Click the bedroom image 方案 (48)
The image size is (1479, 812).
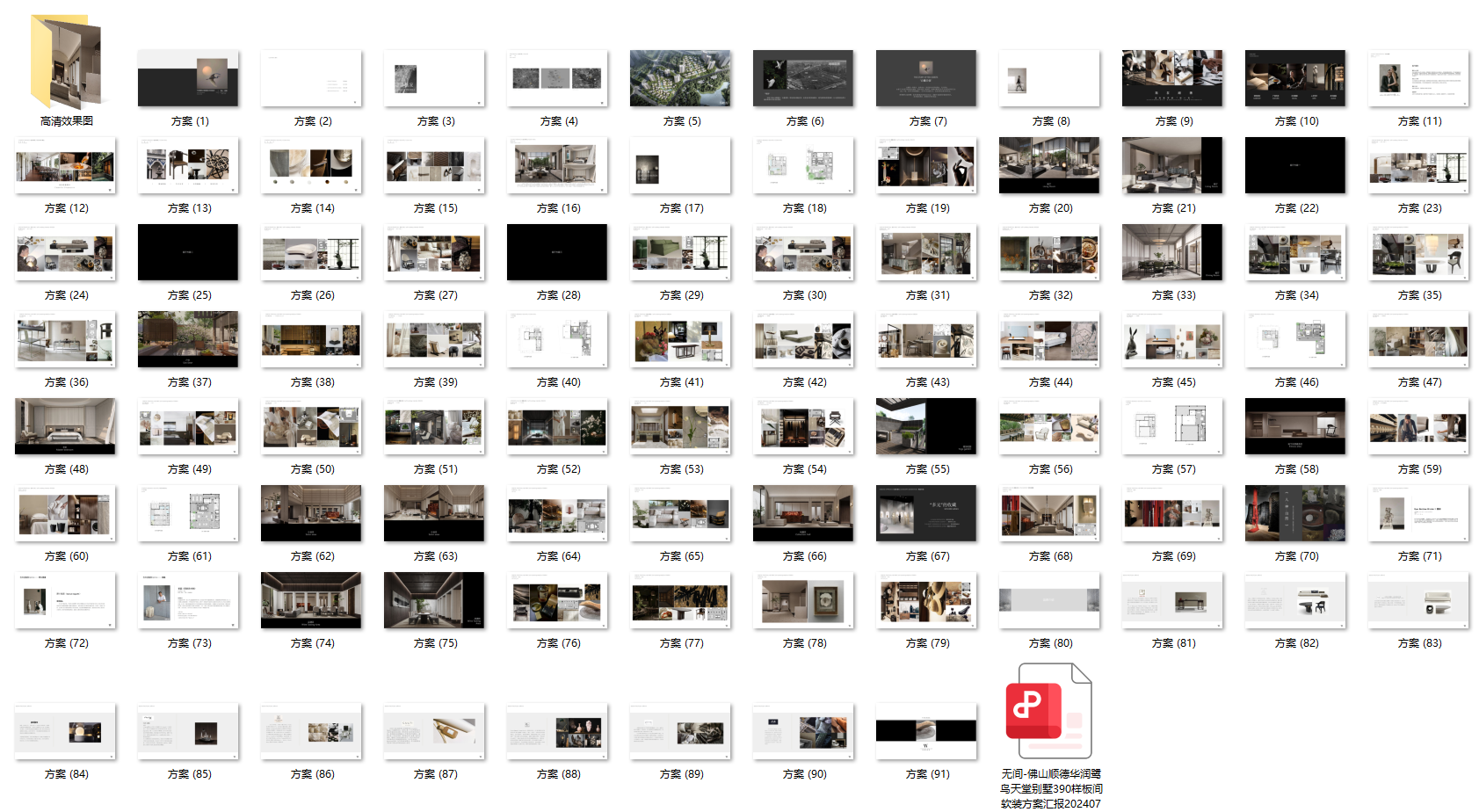65,426
